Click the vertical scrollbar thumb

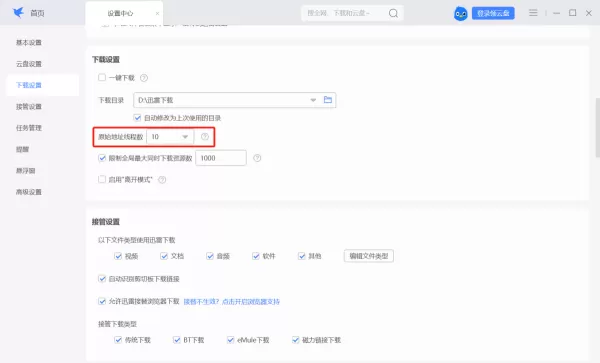597,127
